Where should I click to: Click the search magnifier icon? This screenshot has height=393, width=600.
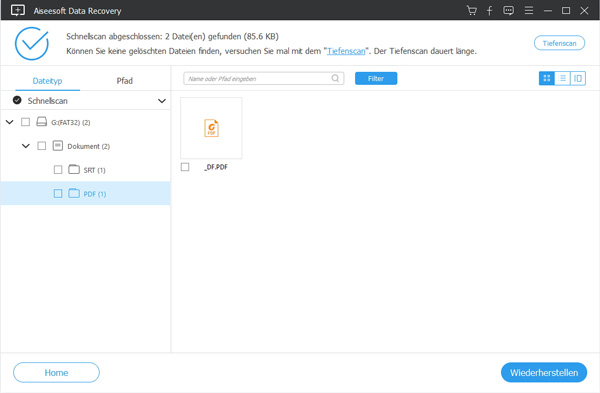point(335,78)
